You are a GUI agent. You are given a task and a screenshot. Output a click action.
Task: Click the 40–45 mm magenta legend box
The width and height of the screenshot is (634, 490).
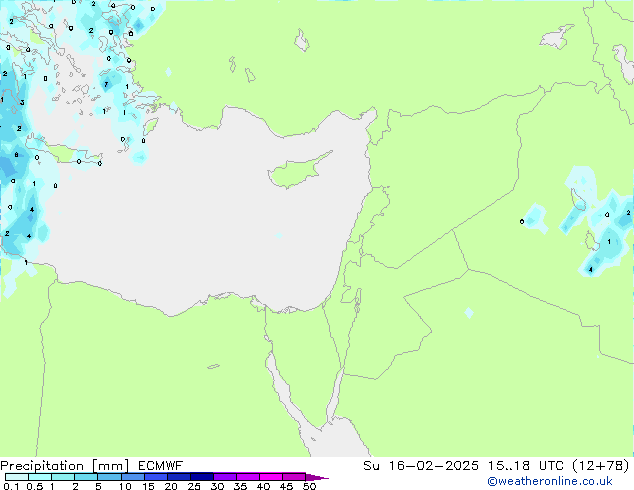click(271, 477)
